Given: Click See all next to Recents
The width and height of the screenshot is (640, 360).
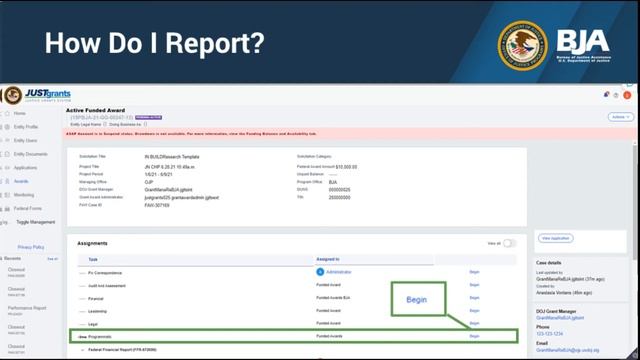Looking at the screenshot, I should [x=53, y=259].
